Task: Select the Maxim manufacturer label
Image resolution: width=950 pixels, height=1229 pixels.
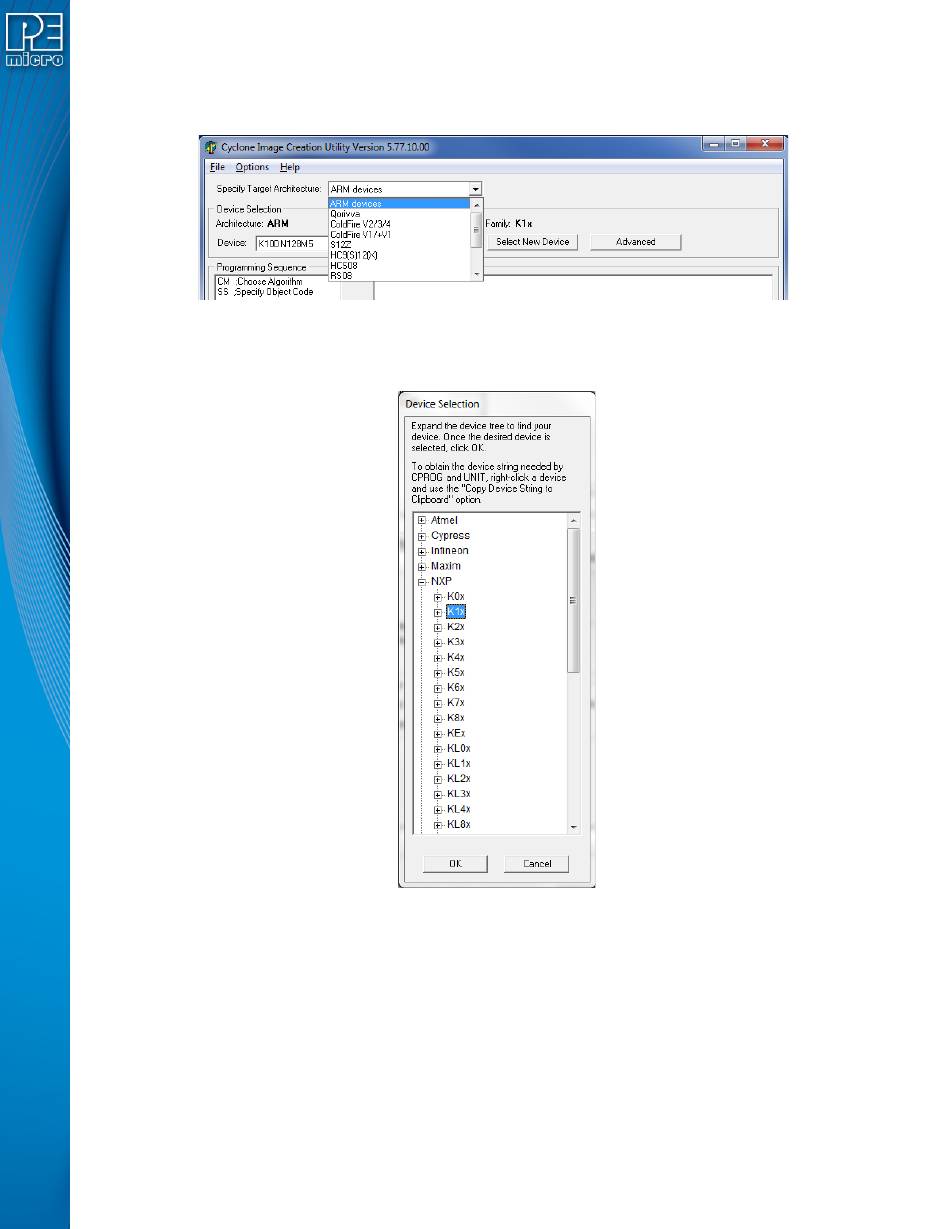Action: [x=446, y=567]
